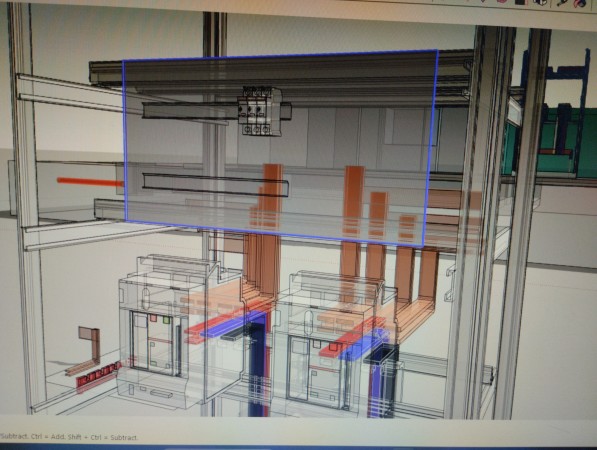Viewport: 597px width, 450px height.
Task: Select the red rod at the left
Action: point(91,182)
